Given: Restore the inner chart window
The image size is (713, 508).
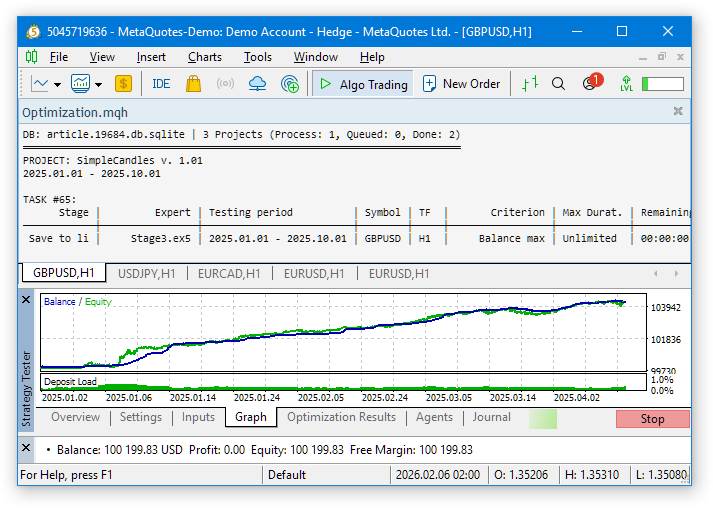Looking at the screenshot, I should point(662,57).
